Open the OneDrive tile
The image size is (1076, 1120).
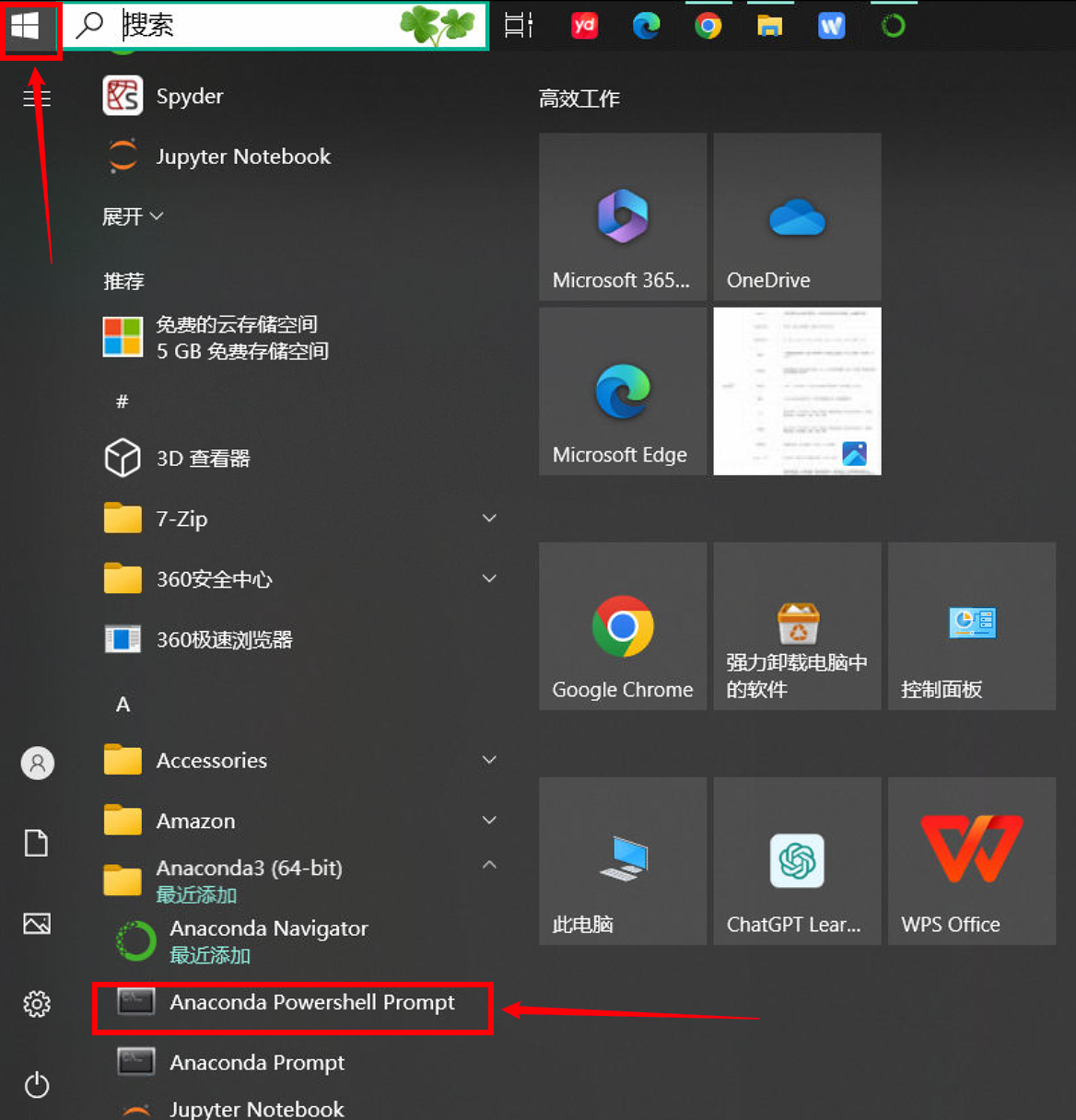pyautogui.click(x=797, y=216)
